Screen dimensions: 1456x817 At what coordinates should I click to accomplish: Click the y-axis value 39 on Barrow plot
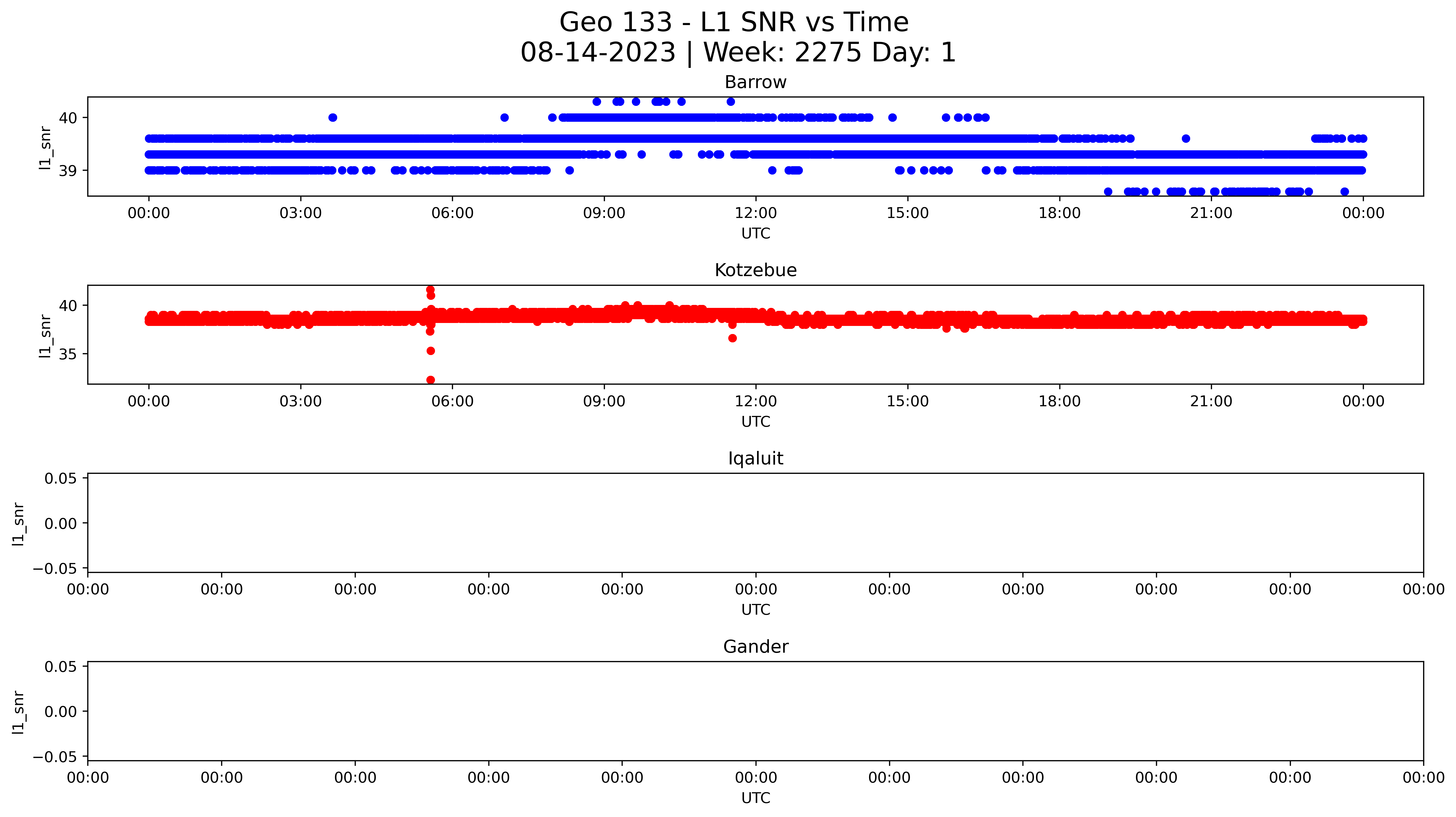click(68, 171)
